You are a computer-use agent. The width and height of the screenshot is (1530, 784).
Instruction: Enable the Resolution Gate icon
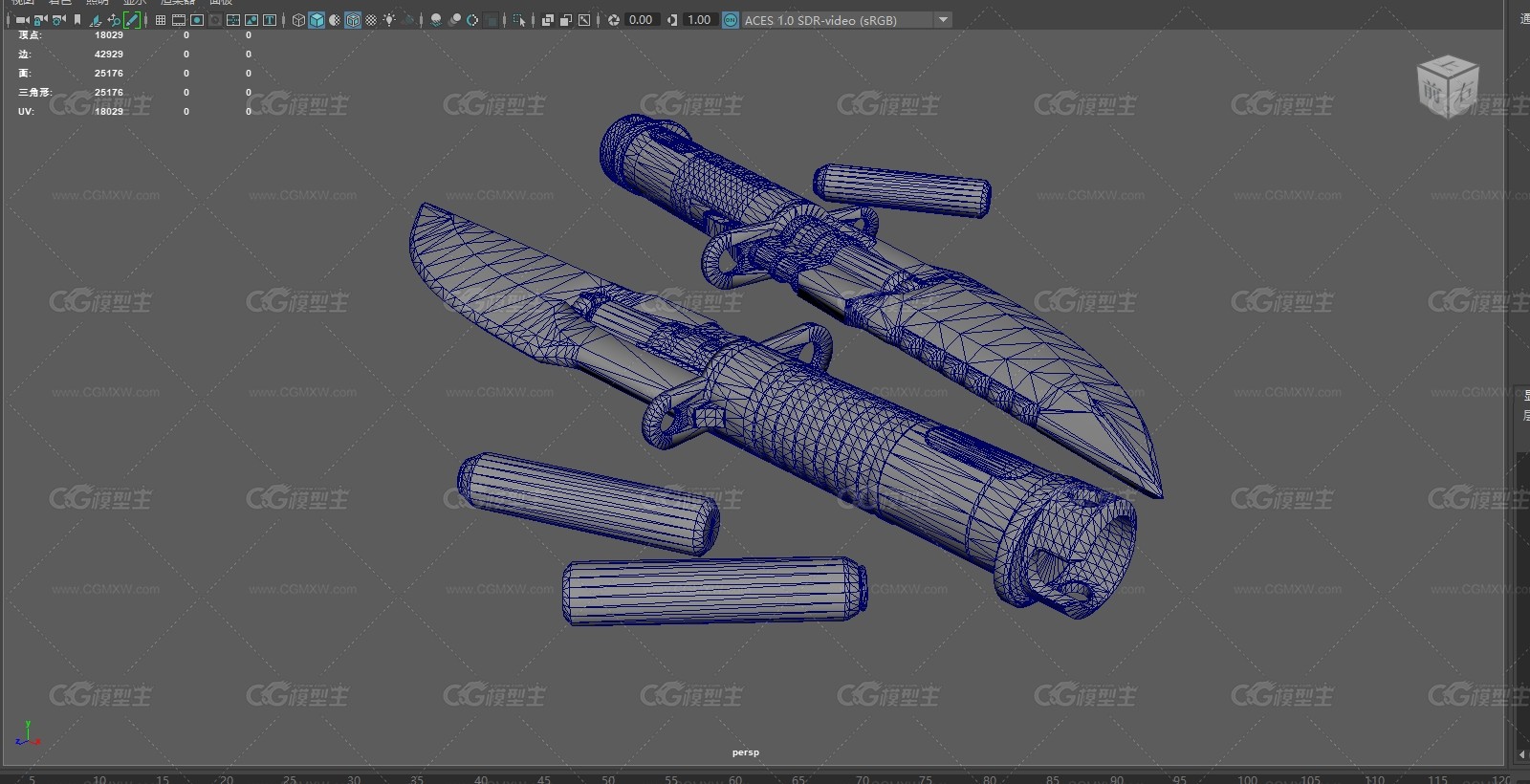coord(197,20)
